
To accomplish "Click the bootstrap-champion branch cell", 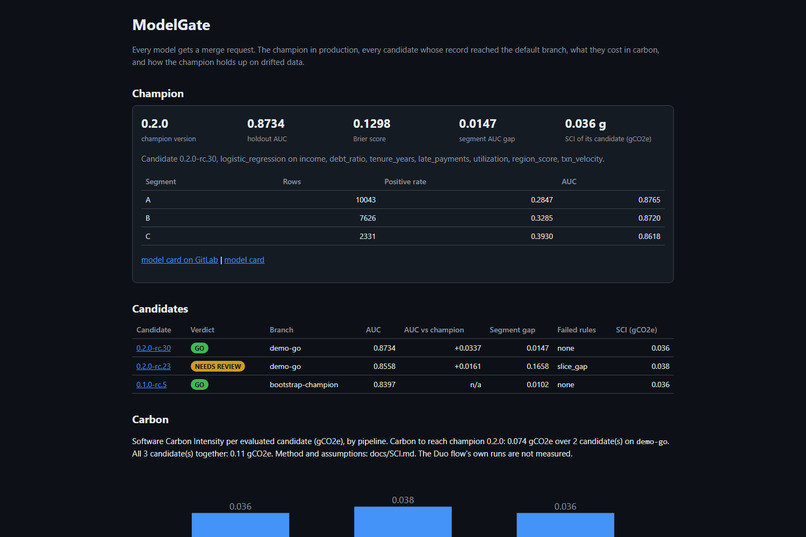I will click(304, 384).
